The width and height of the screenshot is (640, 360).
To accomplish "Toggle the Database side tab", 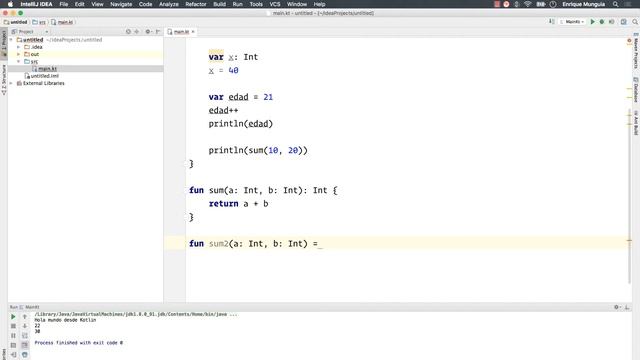I will tap(636, 90).
